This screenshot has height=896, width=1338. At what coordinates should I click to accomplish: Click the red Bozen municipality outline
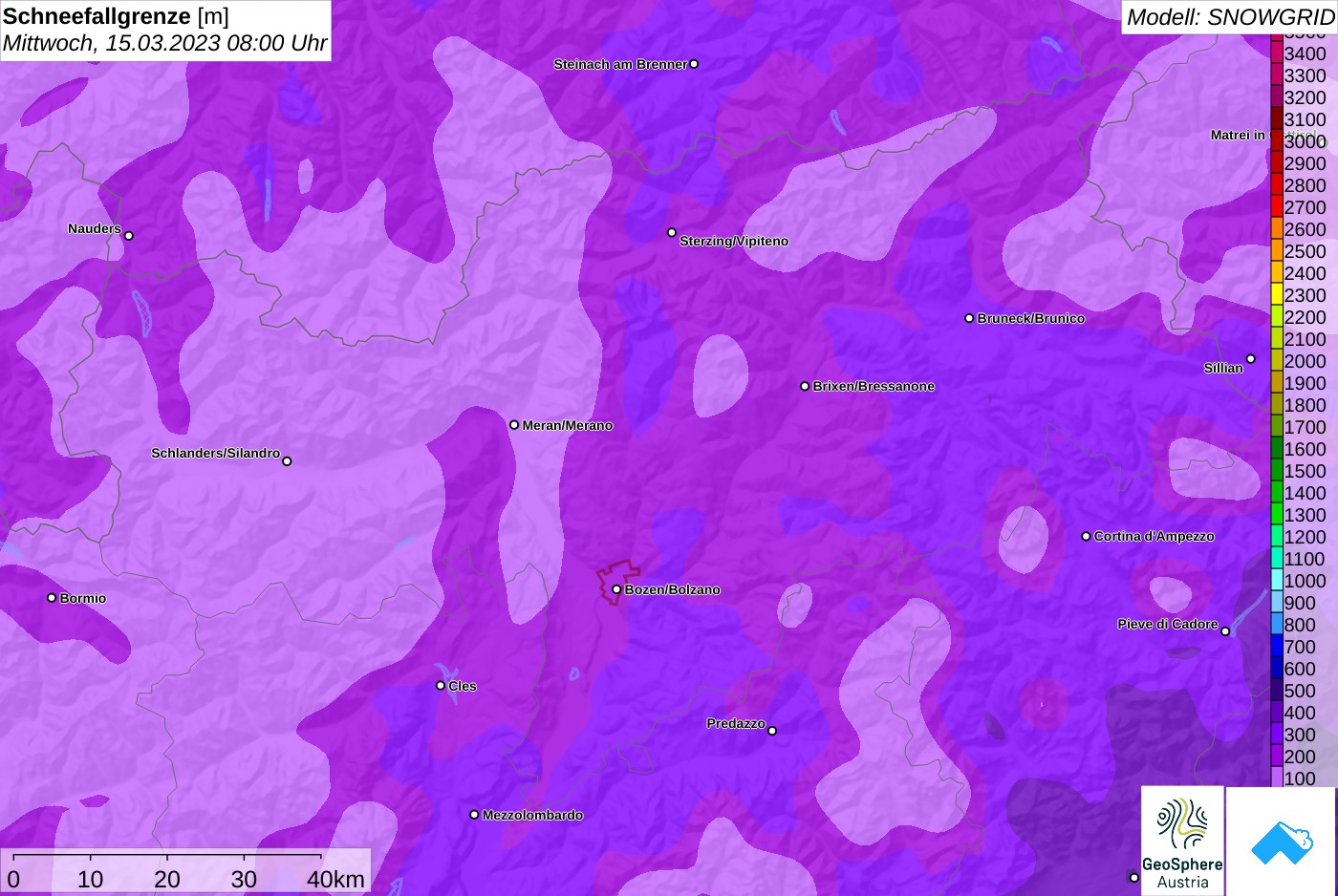[616, 582]
